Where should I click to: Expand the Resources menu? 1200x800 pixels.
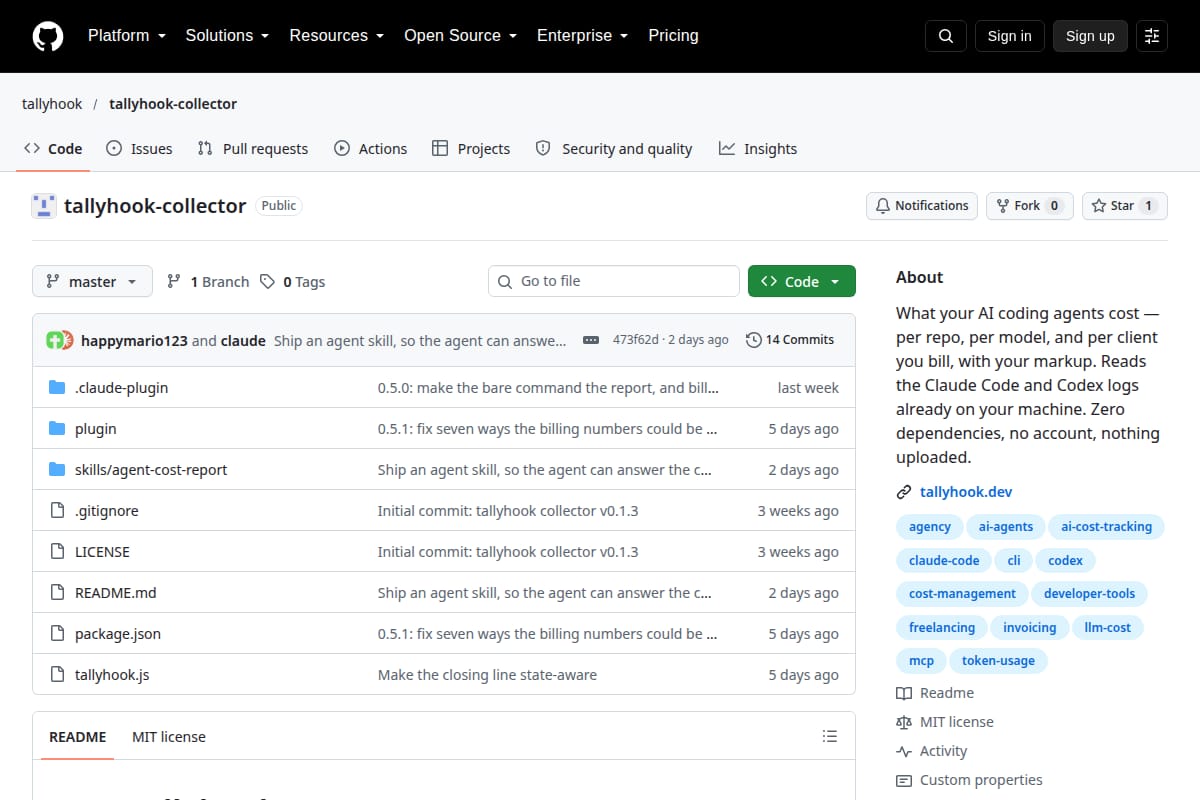coord(337,36)
